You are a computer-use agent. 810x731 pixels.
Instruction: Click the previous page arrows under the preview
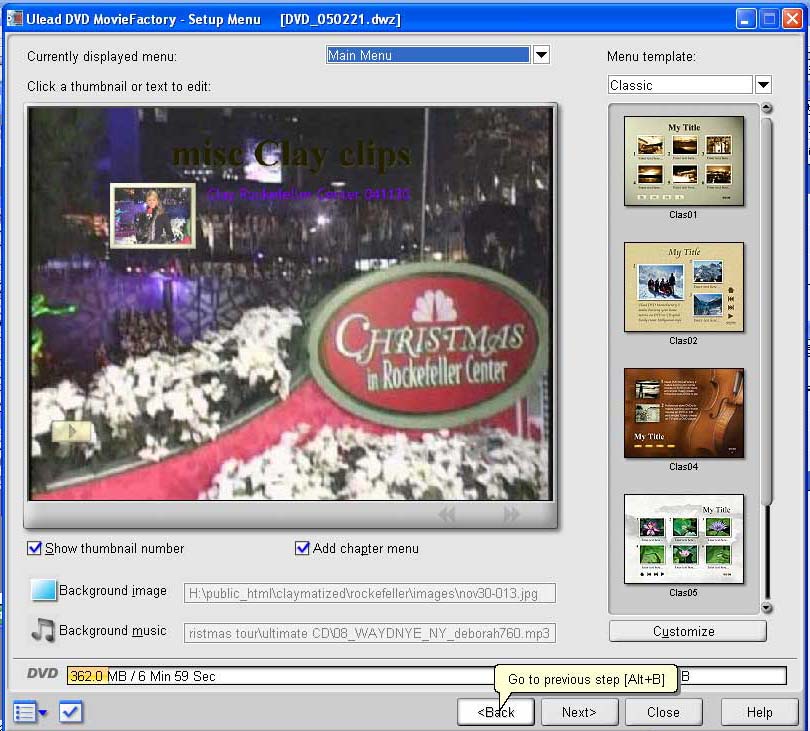447,514
